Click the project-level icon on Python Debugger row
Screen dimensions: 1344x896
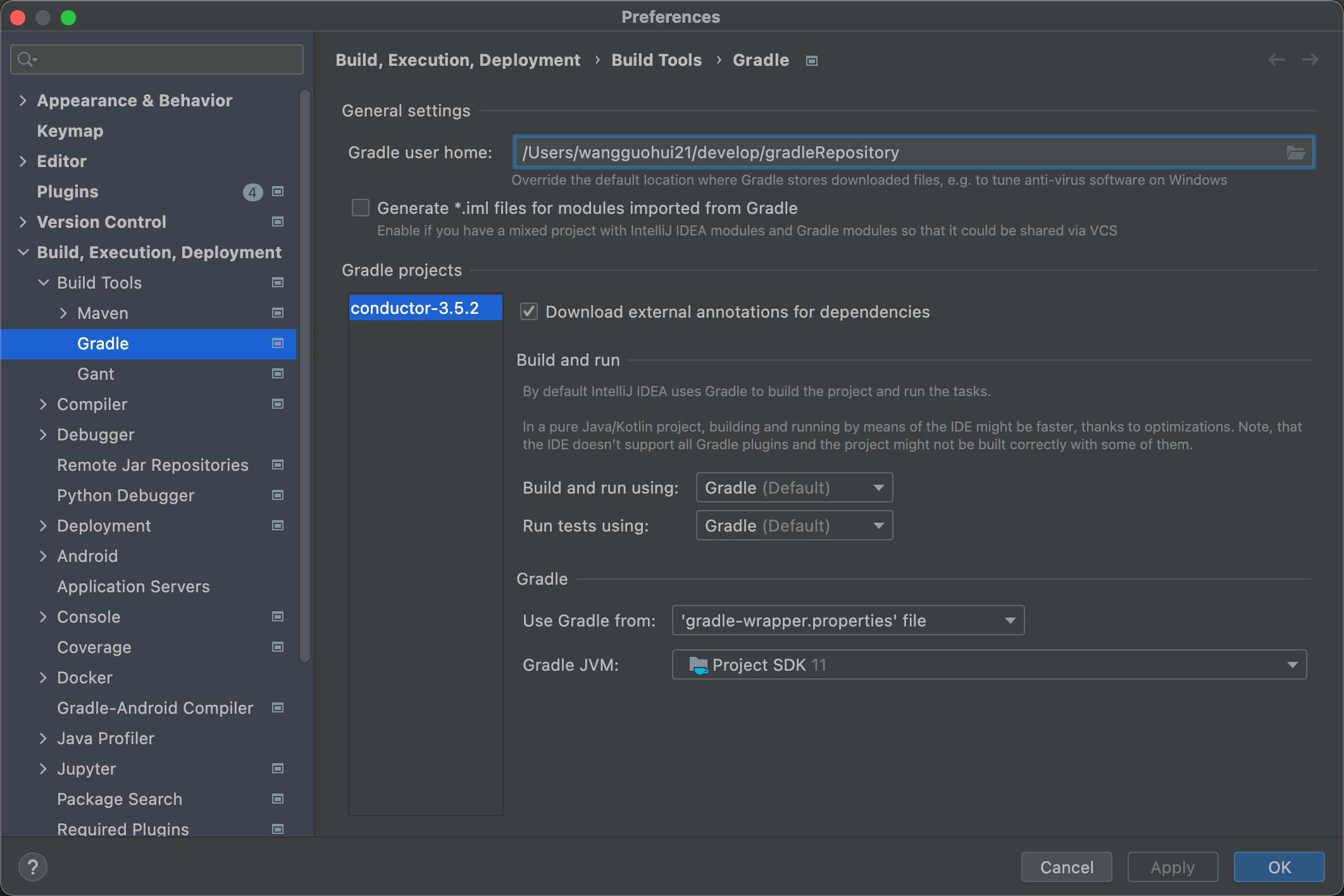pos(278,495)
